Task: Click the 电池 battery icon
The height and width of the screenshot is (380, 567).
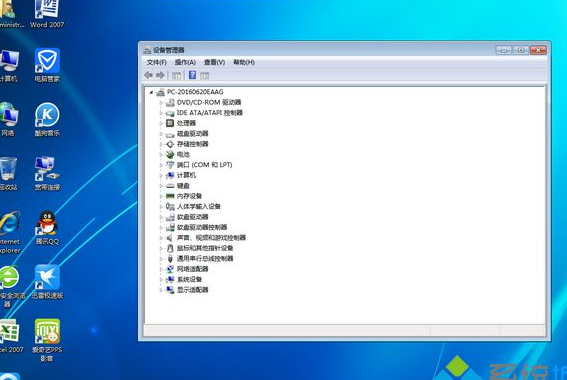Action: coord(170,155)
